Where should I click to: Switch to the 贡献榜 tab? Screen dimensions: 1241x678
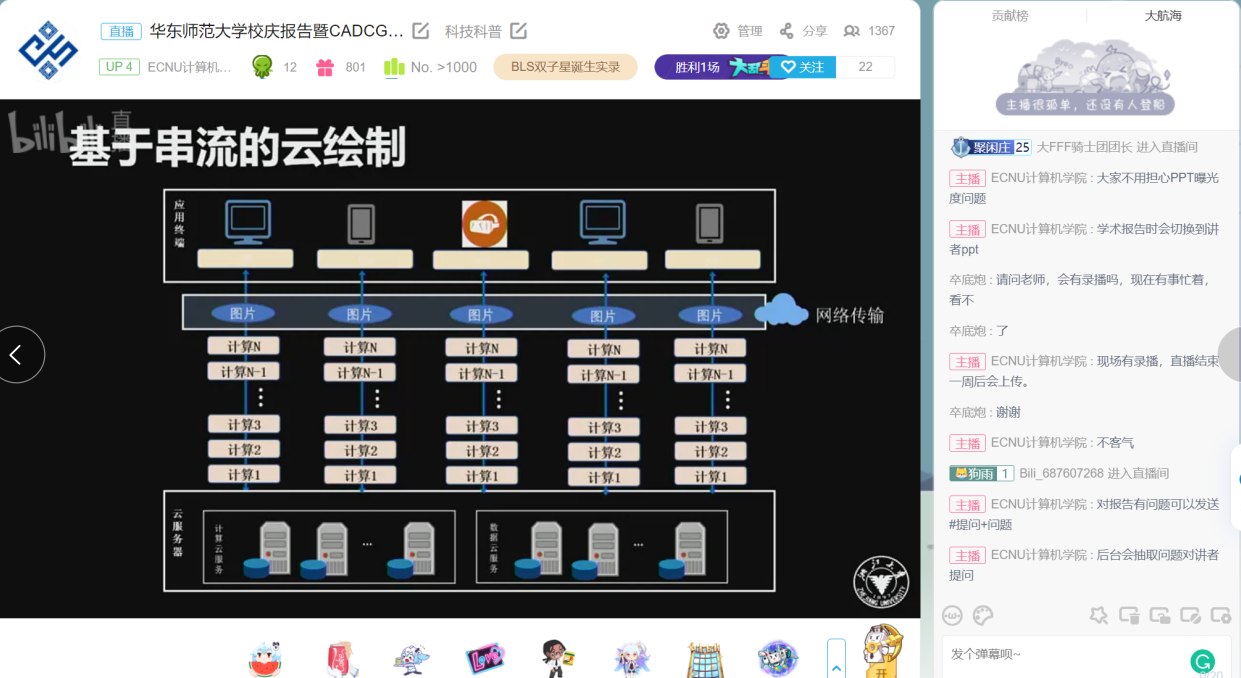pyautogui.click(x=1009, y=16)
